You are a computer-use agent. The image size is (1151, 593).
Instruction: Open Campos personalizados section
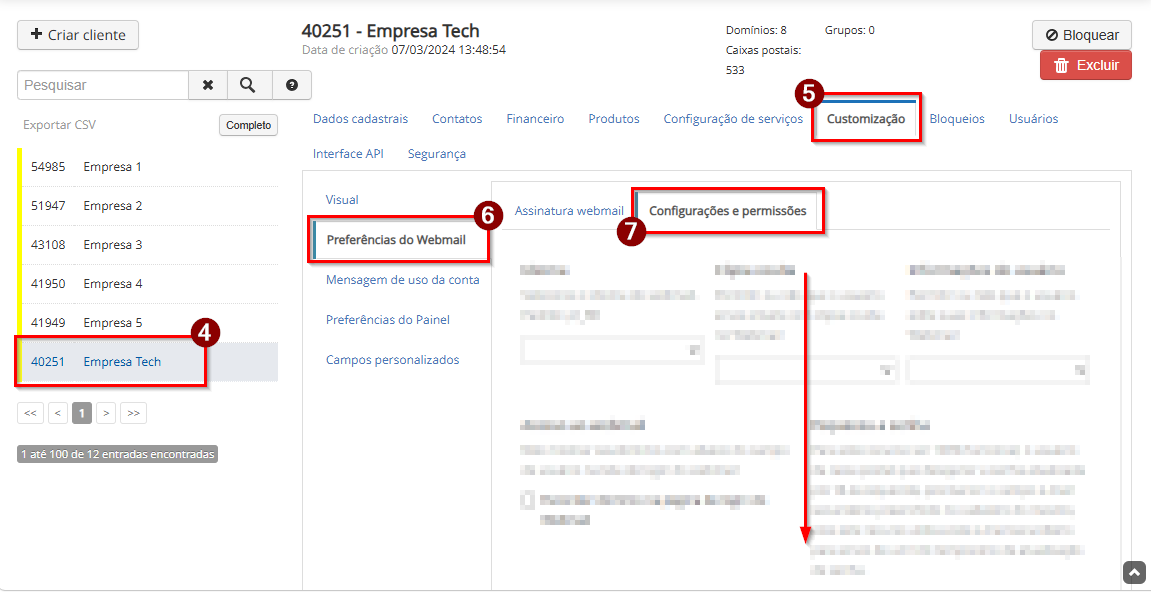(x=393, y=360)
